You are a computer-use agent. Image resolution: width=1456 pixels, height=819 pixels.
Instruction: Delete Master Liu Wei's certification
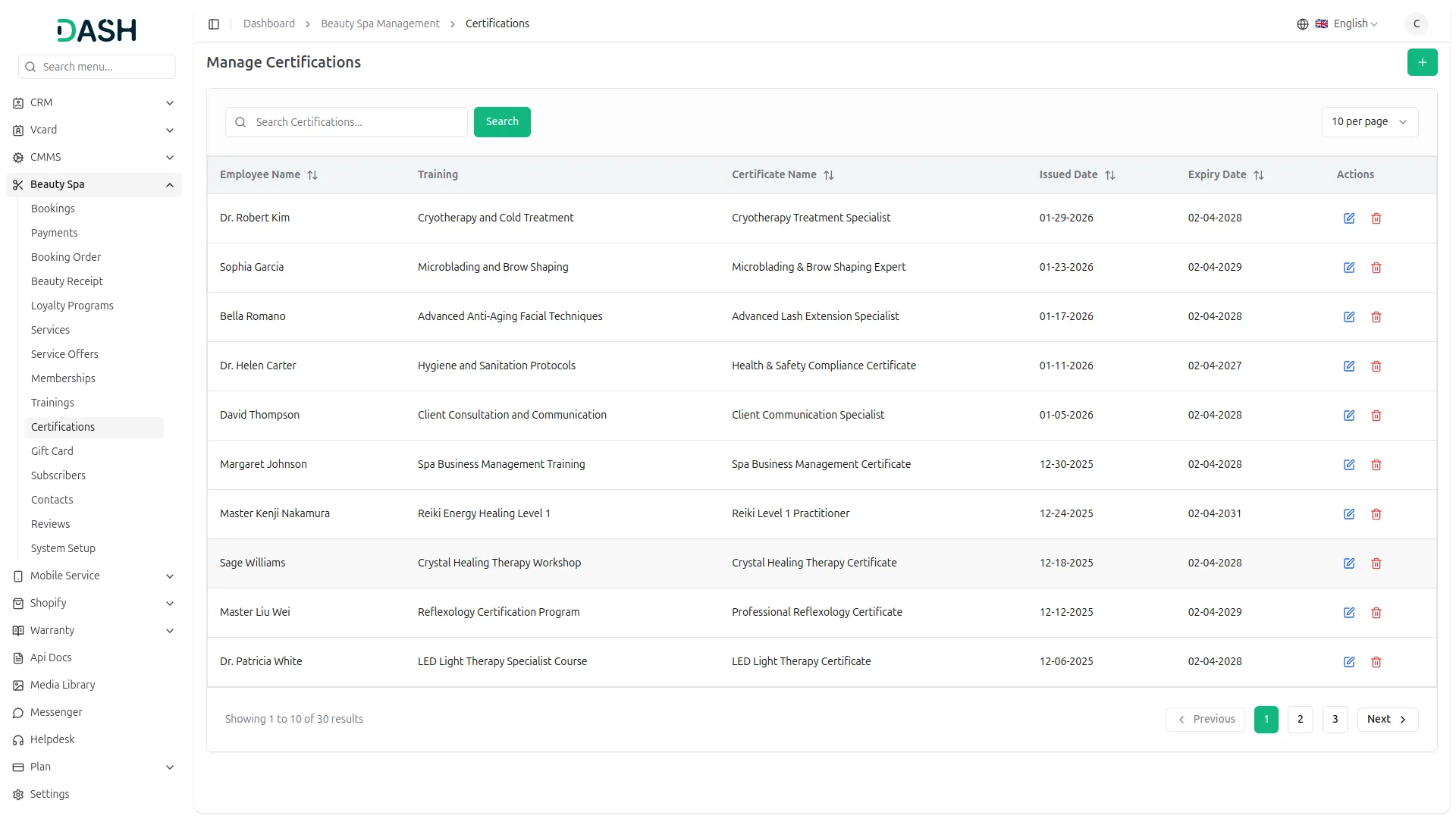[1376, 613]
